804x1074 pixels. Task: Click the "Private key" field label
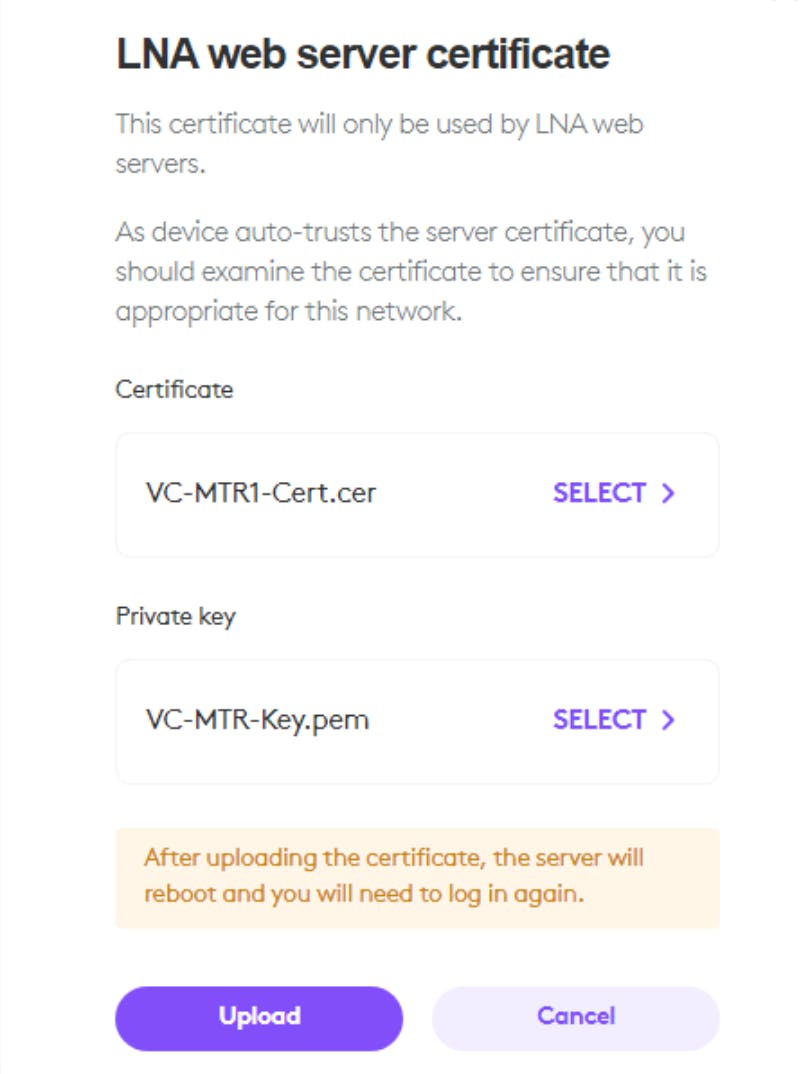pos(175,616)
